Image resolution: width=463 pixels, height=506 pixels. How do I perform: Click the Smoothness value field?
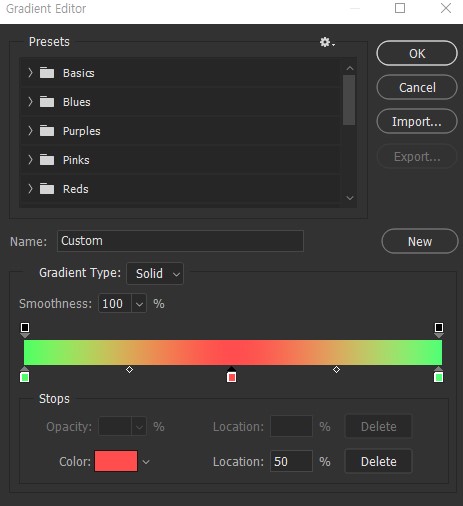pos(115,304)
